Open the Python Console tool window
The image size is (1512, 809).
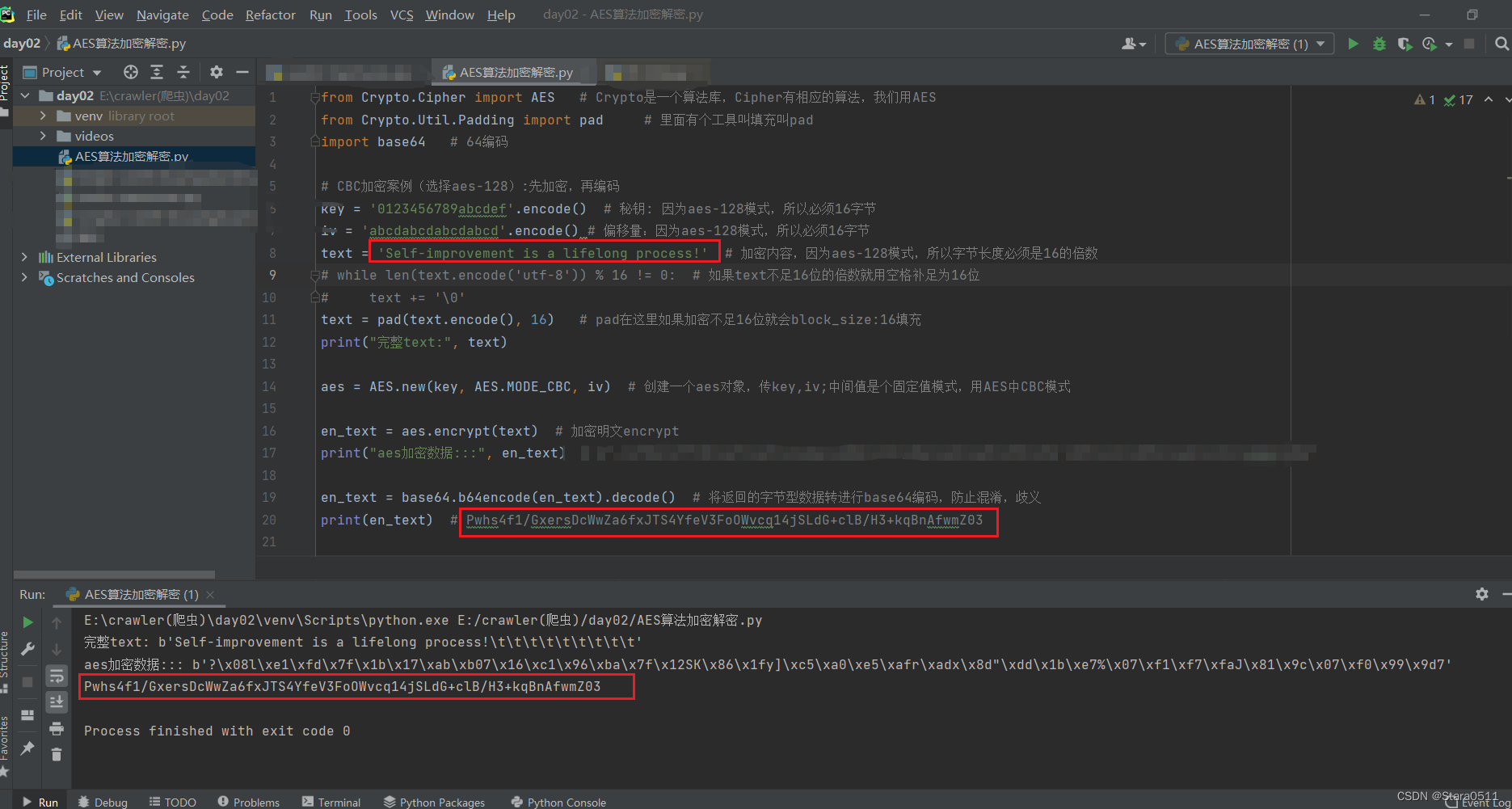click(x=558, y=802)
